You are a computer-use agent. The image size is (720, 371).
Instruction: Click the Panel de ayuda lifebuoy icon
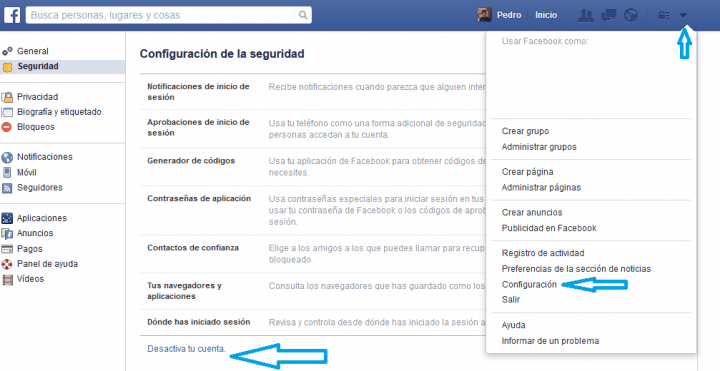point(7,264)
